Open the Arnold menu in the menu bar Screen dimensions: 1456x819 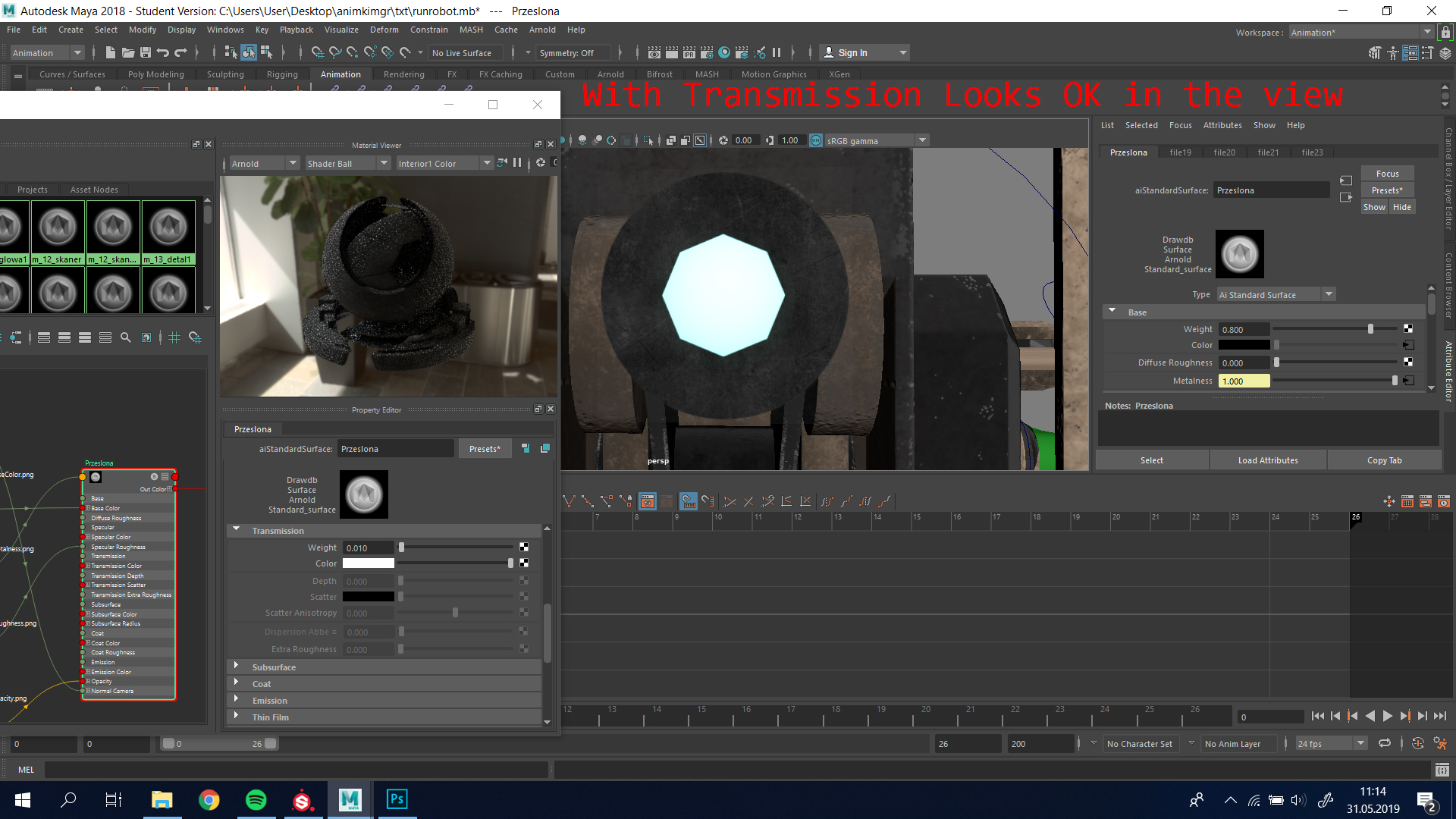pyautogui.click(x=542, y=30)
